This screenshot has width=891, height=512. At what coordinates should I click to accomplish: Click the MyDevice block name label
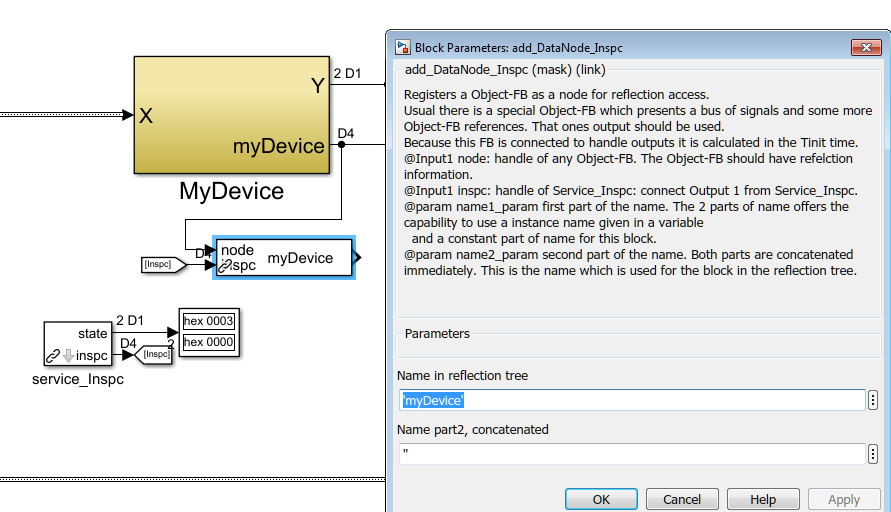point(231,191)
